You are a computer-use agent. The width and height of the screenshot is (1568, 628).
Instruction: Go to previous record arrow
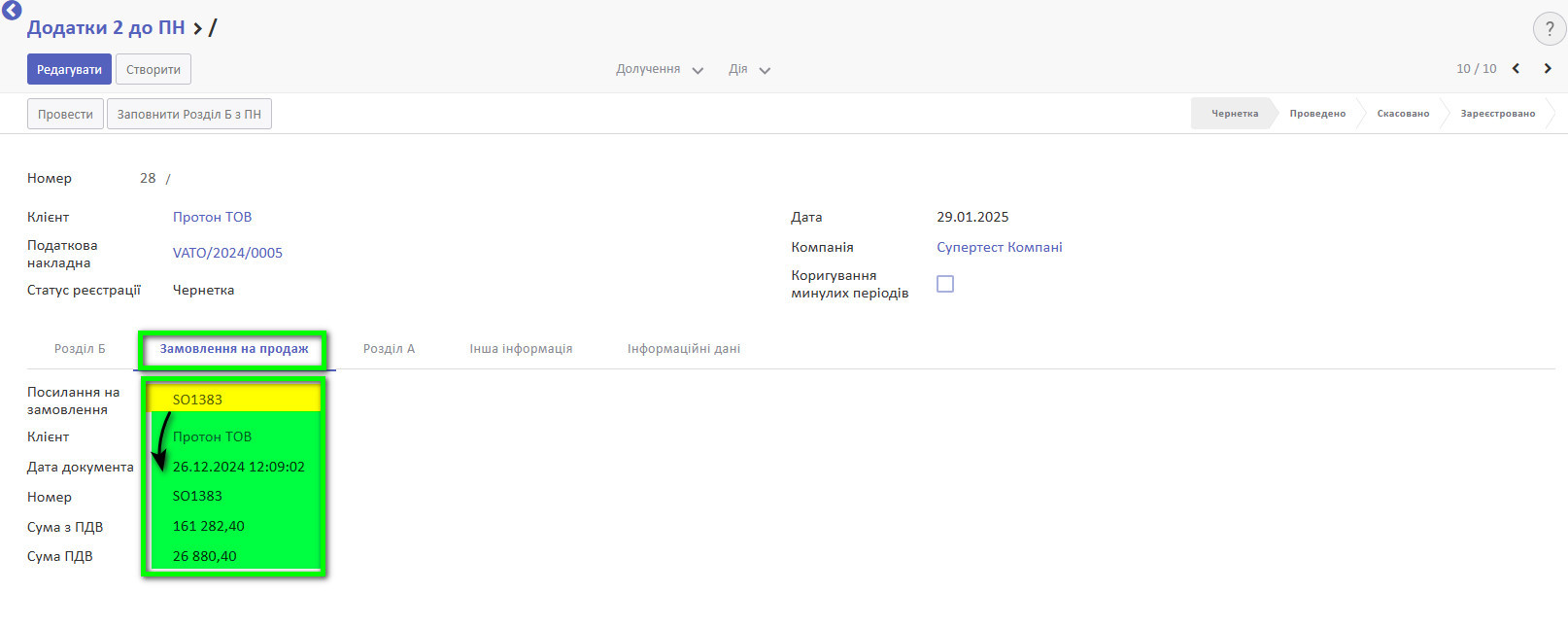click(x=1516, y=68)
